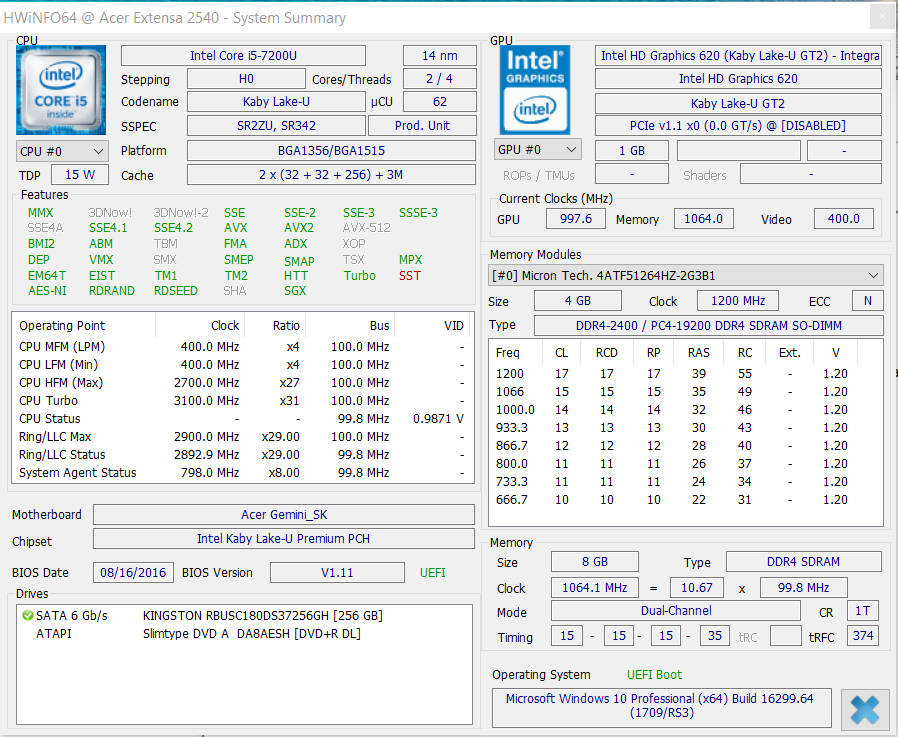The width and height of the screenshot is (898, 737).
Task: Select the Slimtype DVD A DA8AESH drive entry
Action: [x=252, y=634]
